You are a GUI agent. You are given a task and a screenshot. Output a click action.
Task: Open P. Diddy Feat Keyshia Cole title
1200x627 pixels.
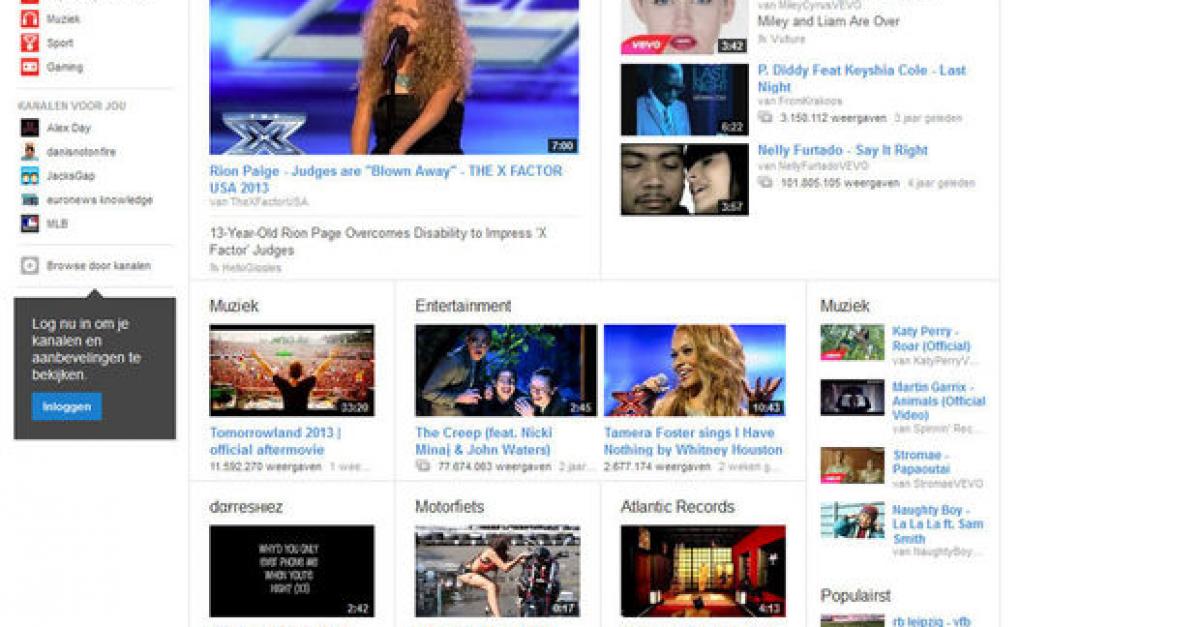[x=862, y=78]
